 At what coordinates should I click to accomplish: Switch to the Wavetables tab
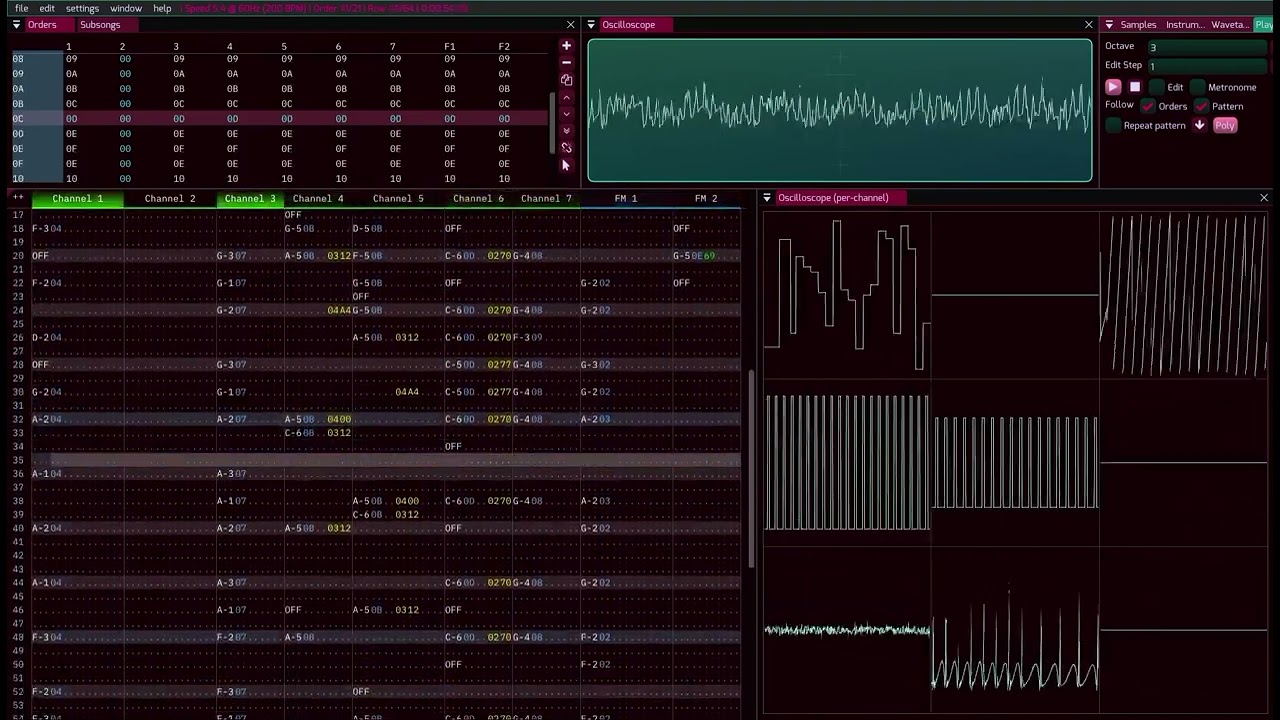pos(1229,24)
